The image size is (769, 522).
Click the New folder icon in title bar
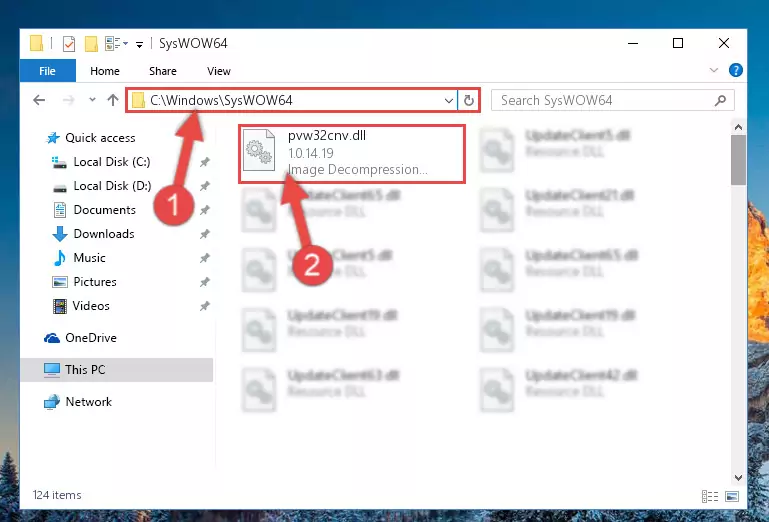tap(91, 44)
